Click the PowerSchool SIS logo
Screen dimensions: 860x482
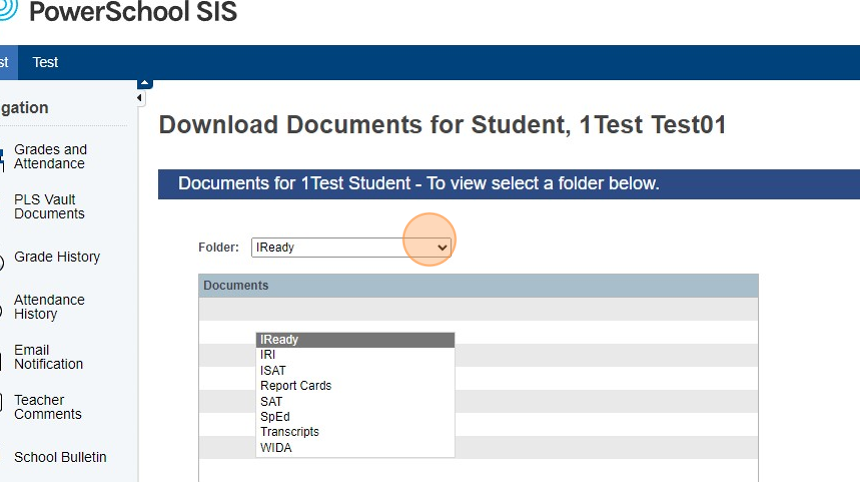(118, 12)
